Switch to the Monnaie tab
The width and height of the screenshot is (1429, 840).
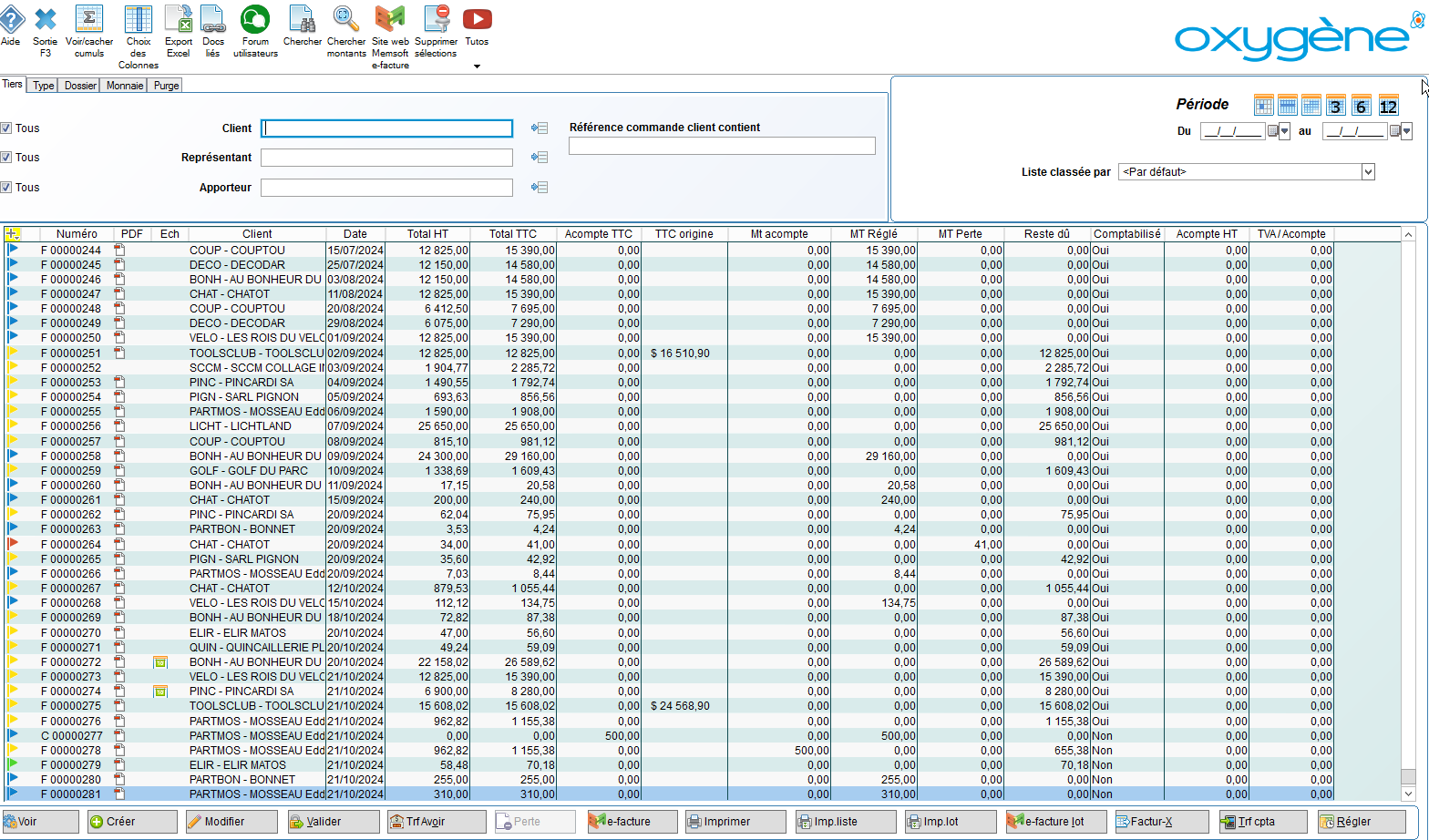click(124, 86)
